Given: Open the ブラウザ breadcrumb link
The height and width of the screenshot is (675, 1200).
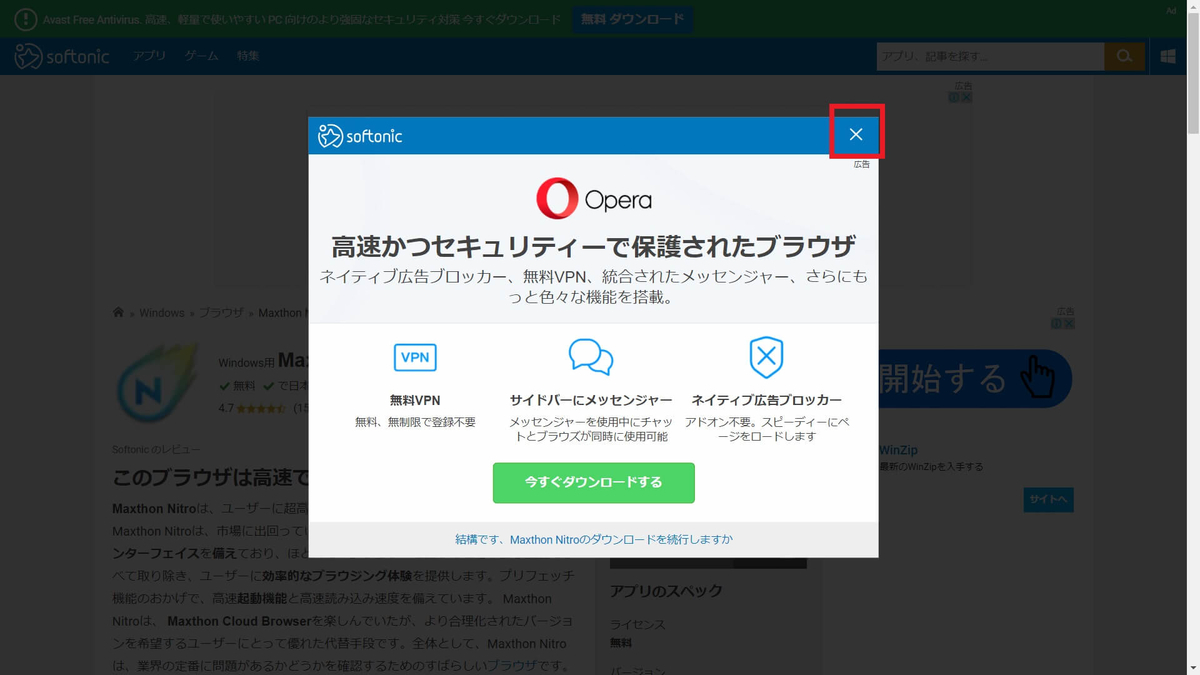Looking at the screenshot, I should (221, 313).
